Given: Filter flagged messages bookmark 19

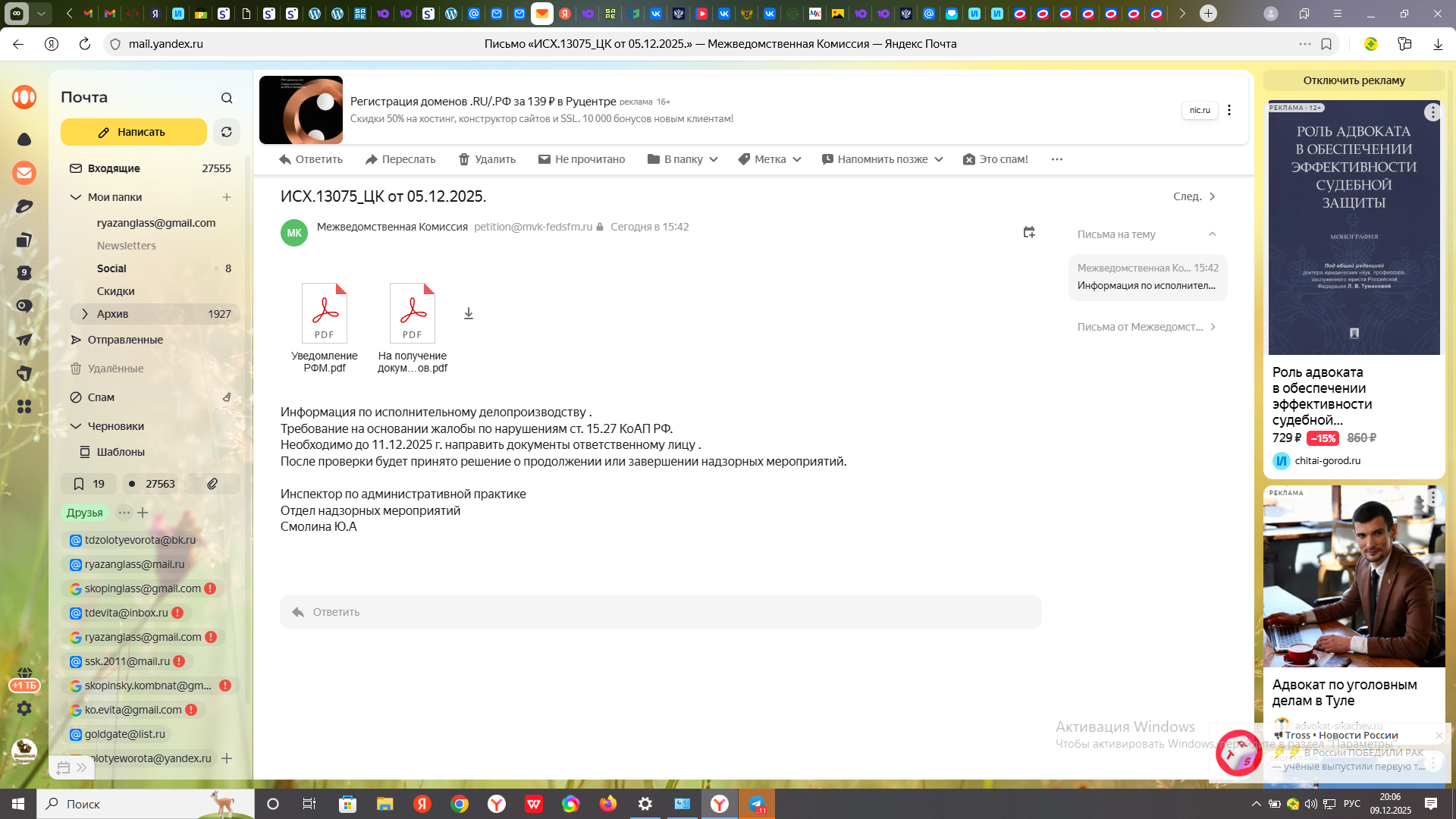Looking at the screenshot, I should 89,484.
